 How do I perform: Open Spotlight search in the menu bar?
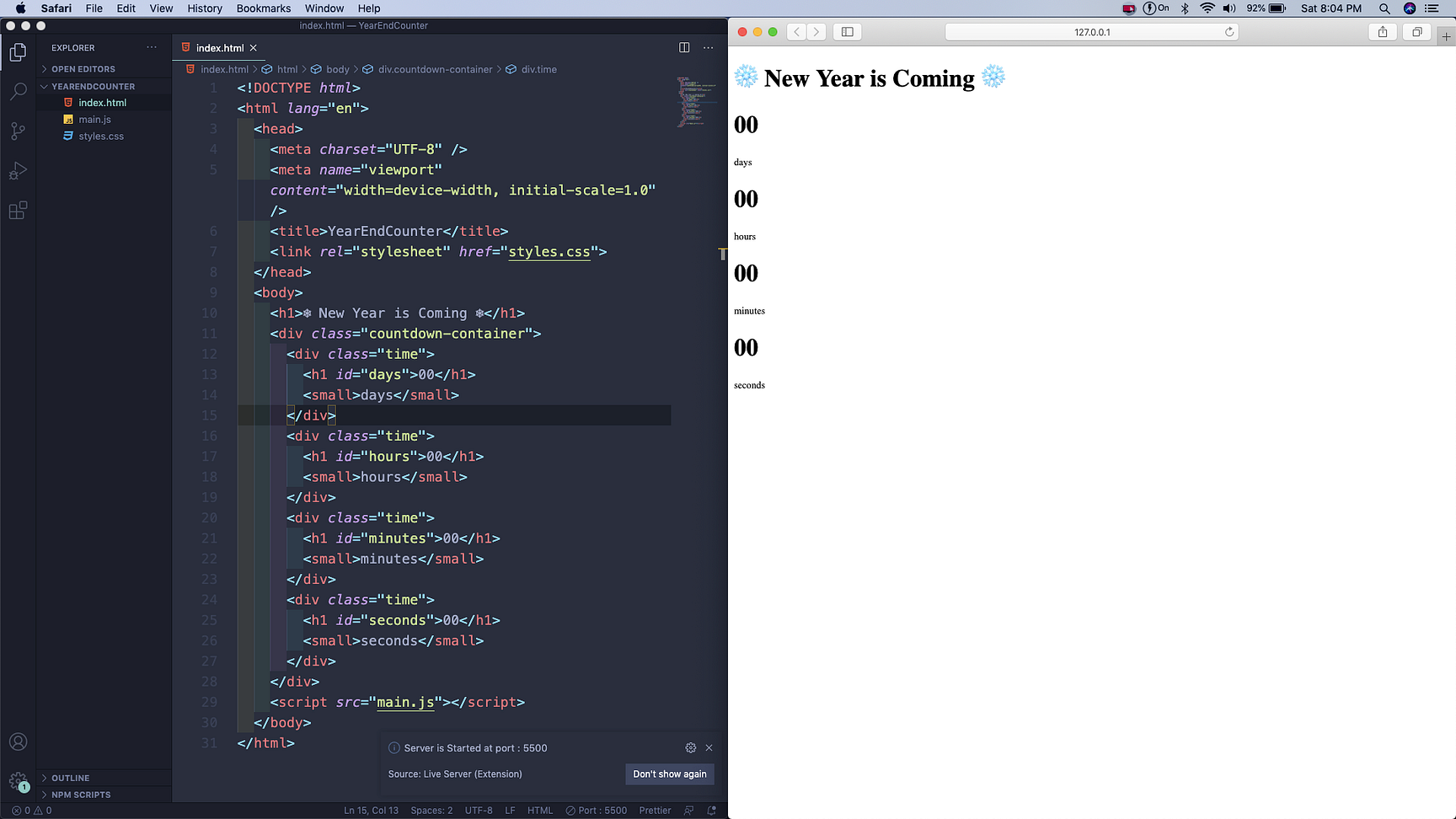click(x=1384, y=8)
